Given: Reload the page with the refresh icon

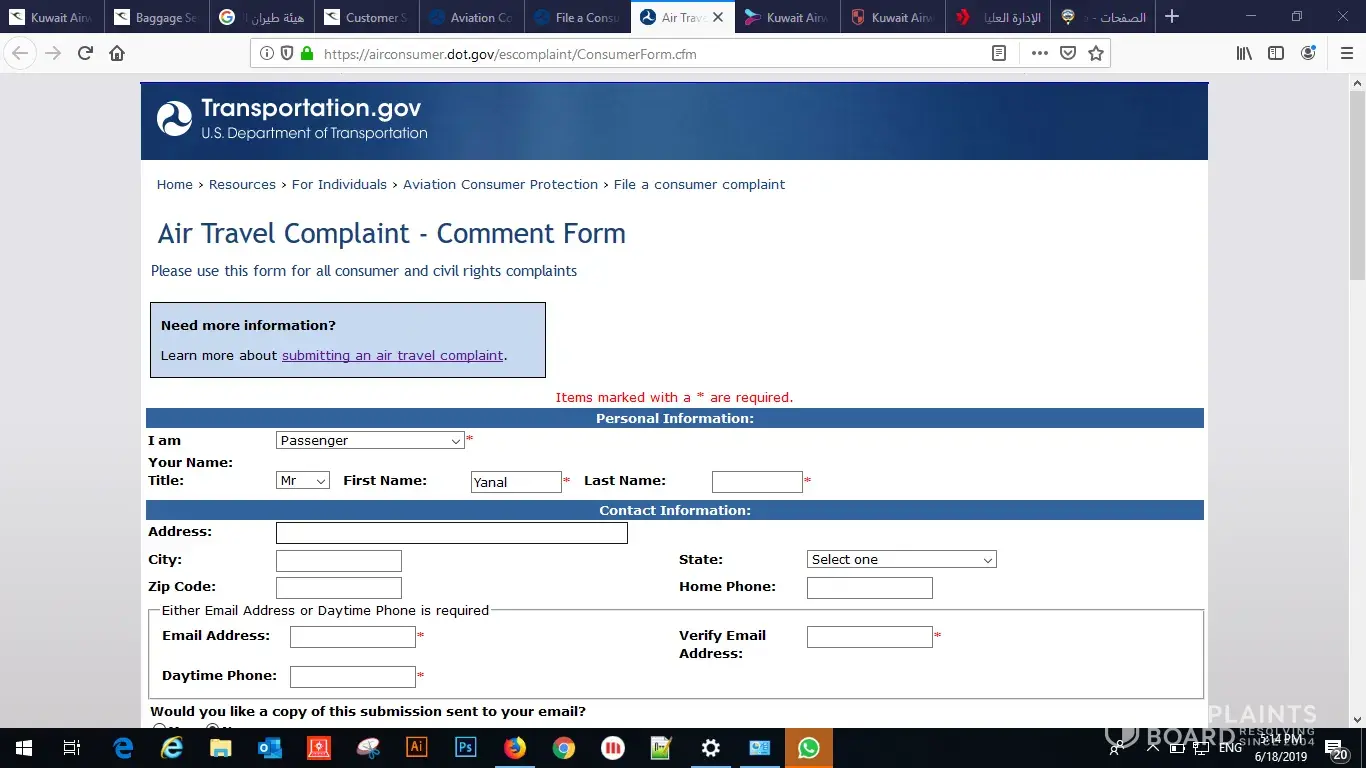Looking at the screenshot, I should tap(85, 54).
